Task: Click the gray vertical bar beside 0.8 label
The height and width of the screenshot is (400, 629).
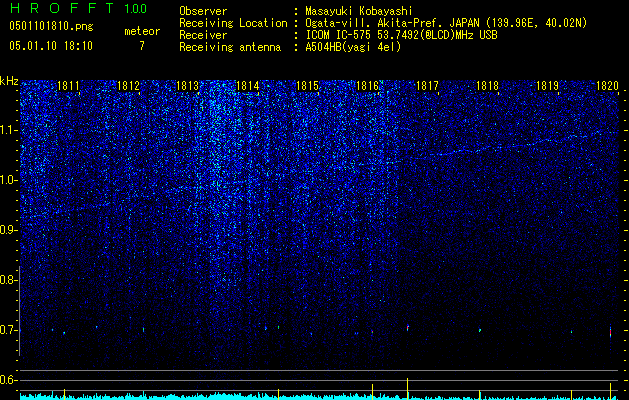Action: click(x=19, y=311)
